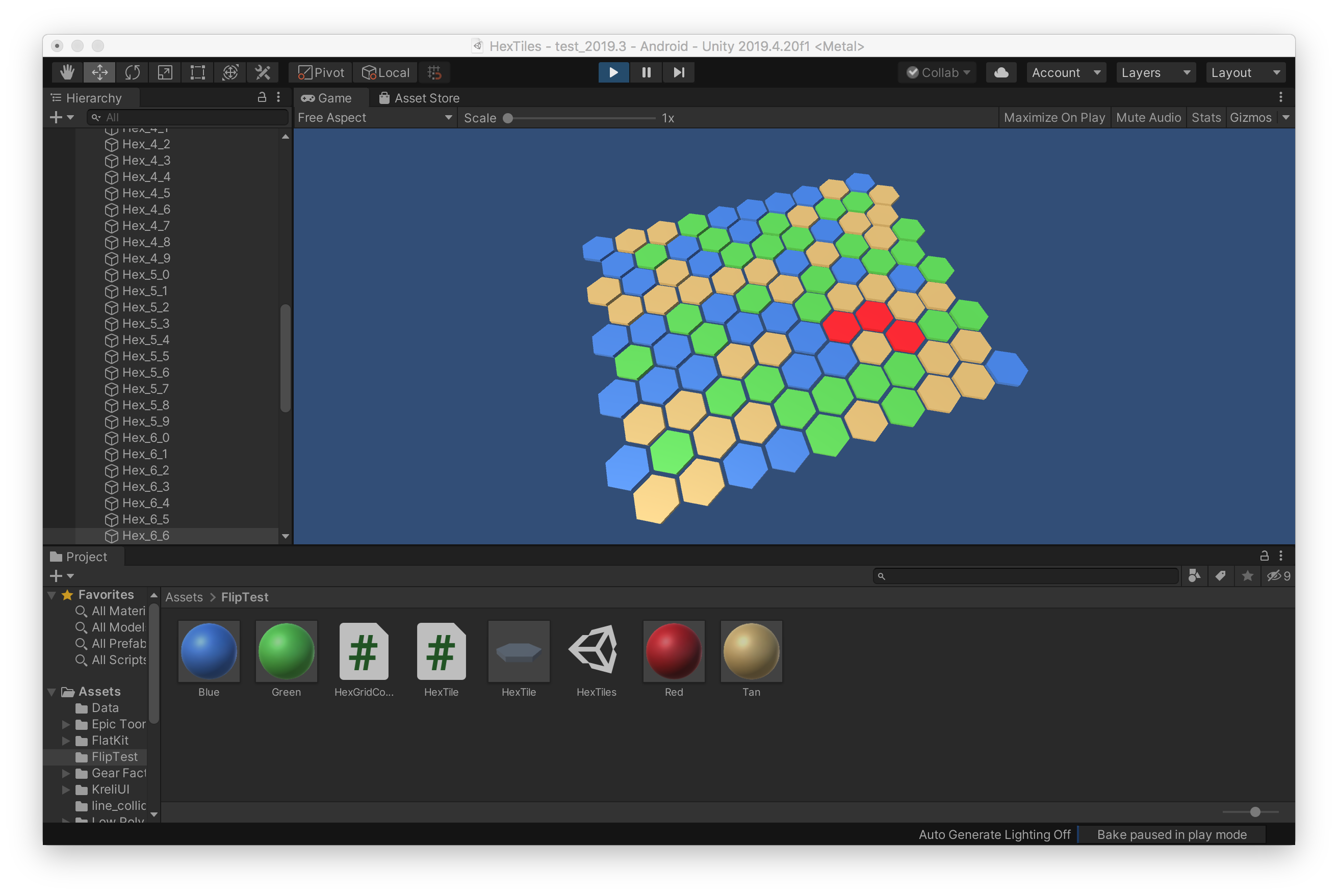Select the Red material asset
The width and height of the screenshot is (1338, 896).
point(674,660)
